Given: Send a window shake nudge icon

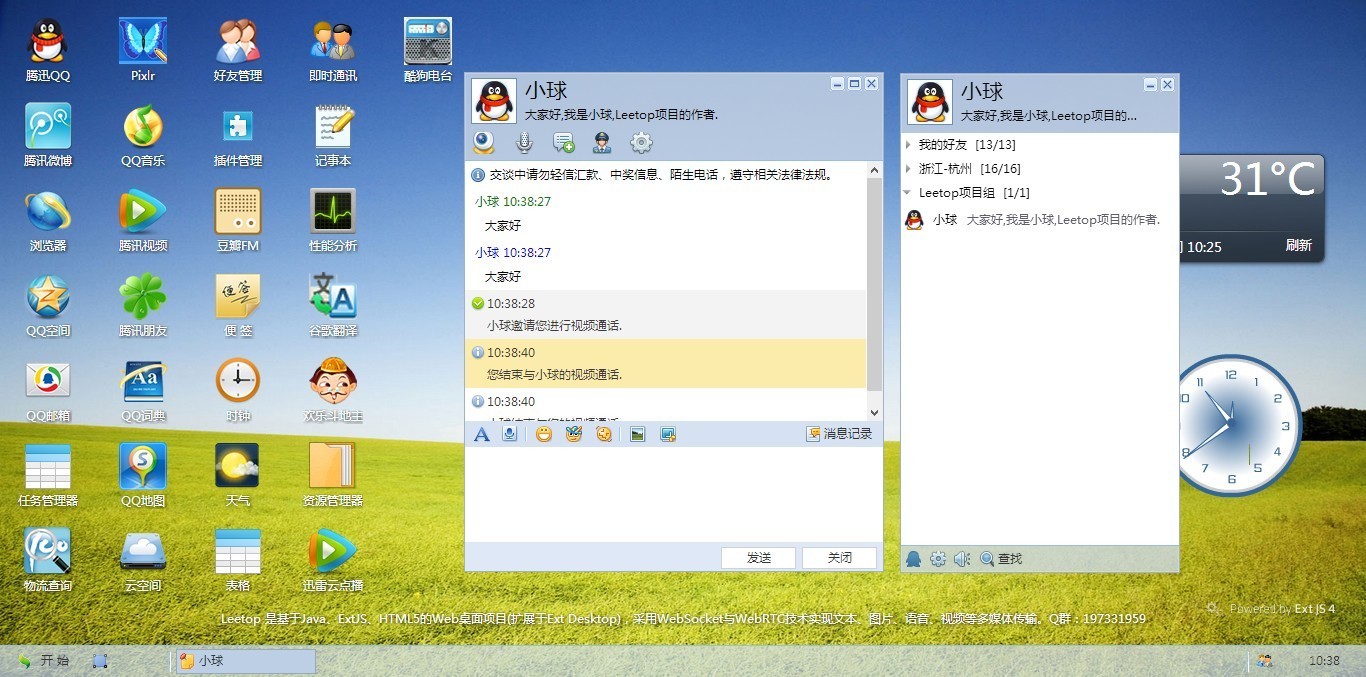Looking at the screenshot, I should (603, 434).
